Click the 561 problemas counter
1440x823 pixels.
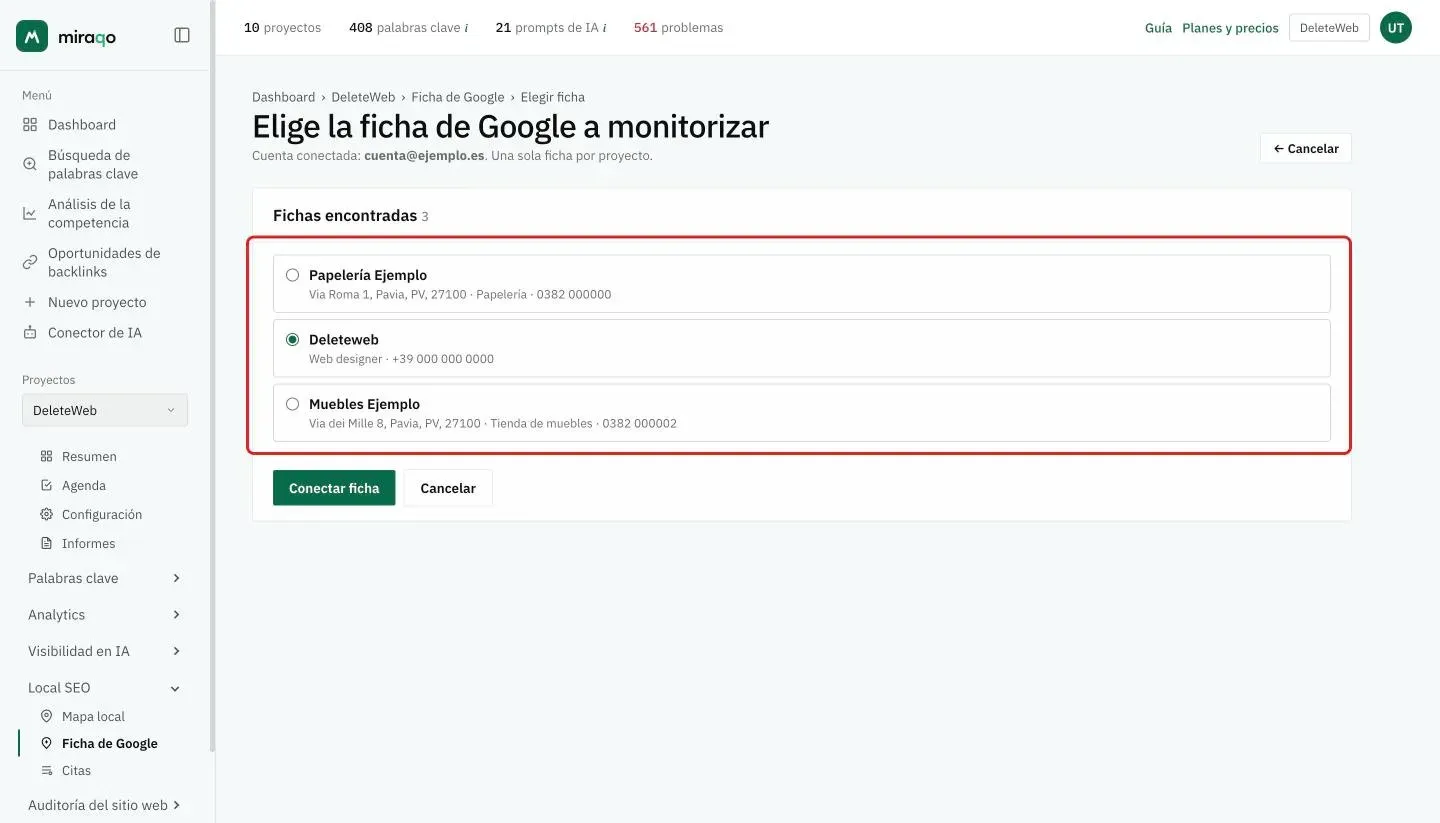coord(678,28)
